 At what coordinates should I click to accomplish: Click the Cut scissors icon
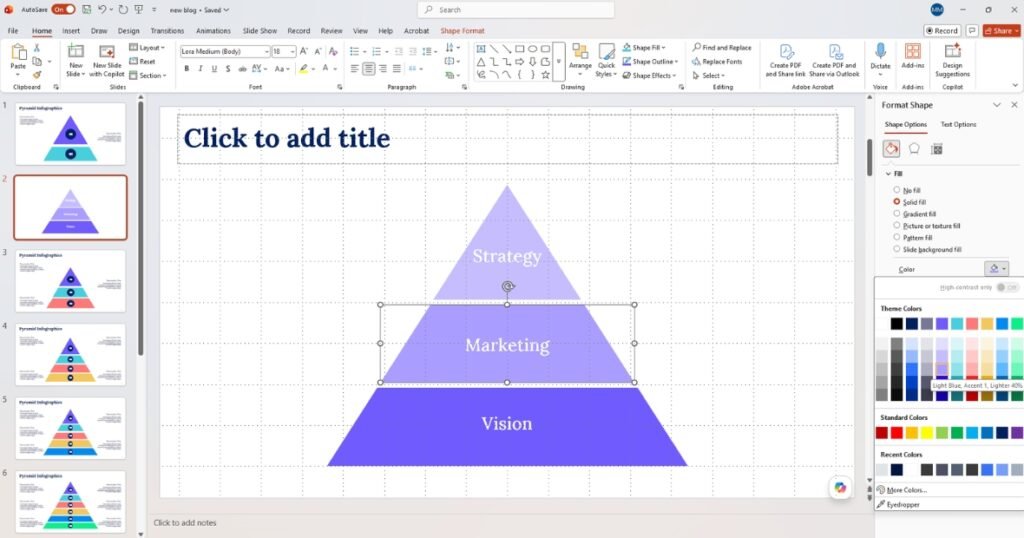37,48
